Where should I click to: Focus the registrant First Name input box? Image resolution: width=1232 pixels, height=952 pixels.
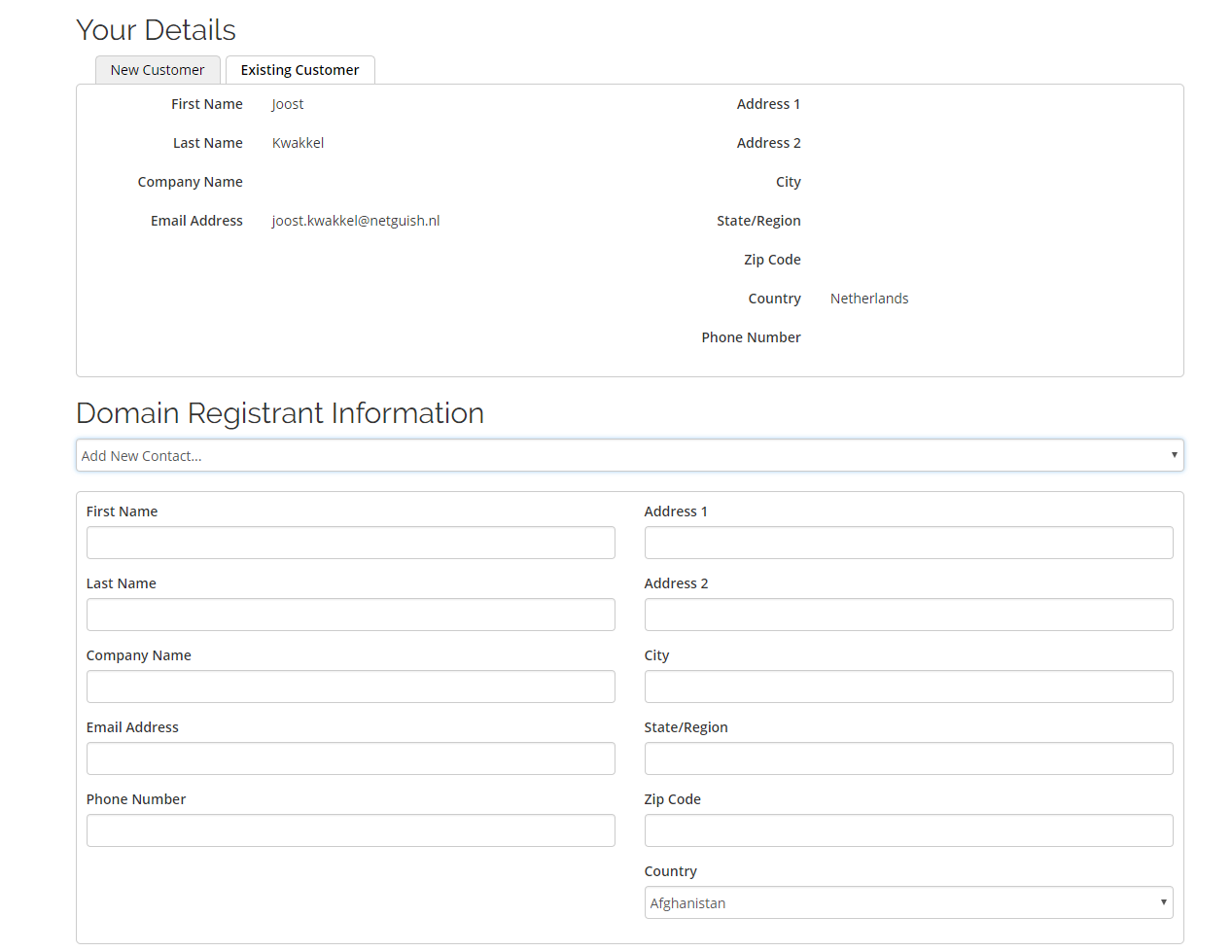[350, 543]
